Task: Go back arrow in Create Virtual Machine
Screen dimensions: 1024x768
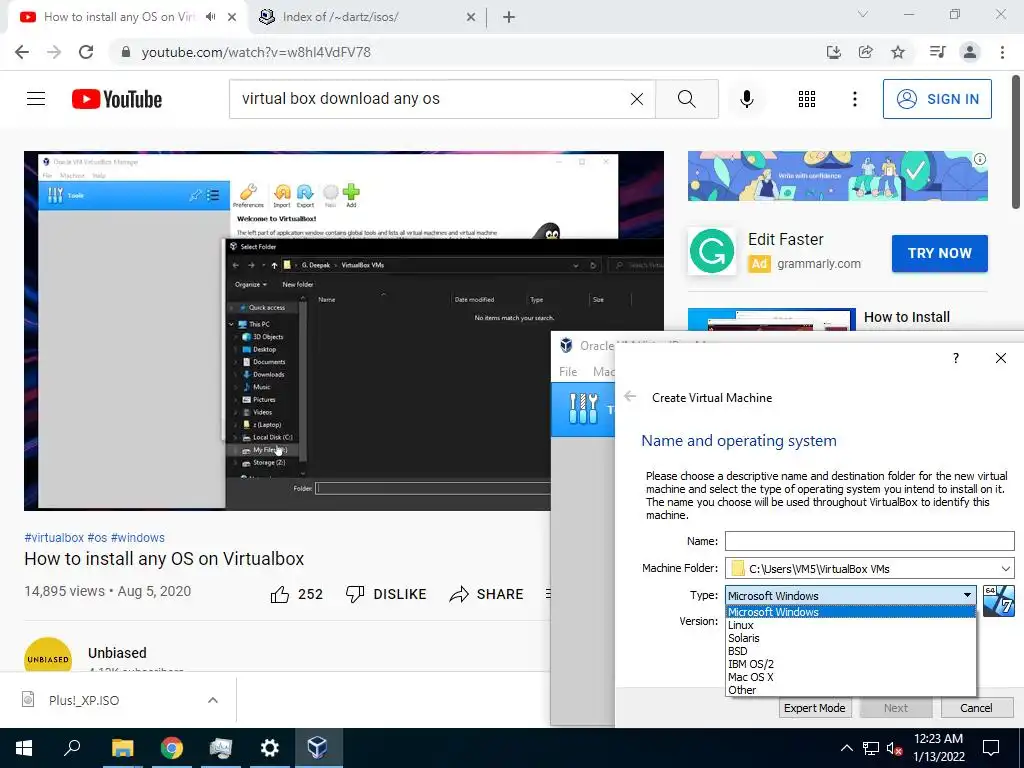Action: 630,396
